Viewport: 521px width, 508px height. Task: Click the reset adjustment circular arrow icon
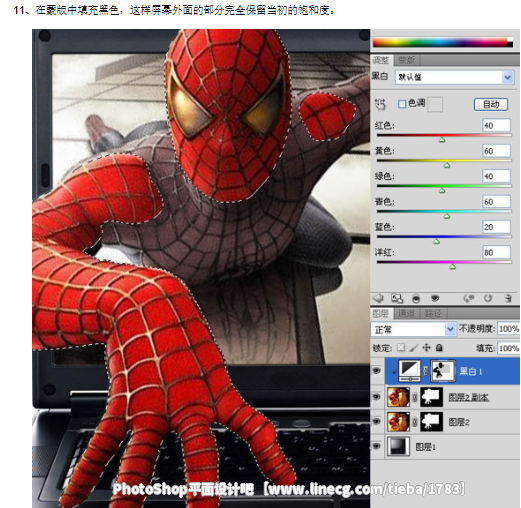pyautogui.click(x=488, y=298)
